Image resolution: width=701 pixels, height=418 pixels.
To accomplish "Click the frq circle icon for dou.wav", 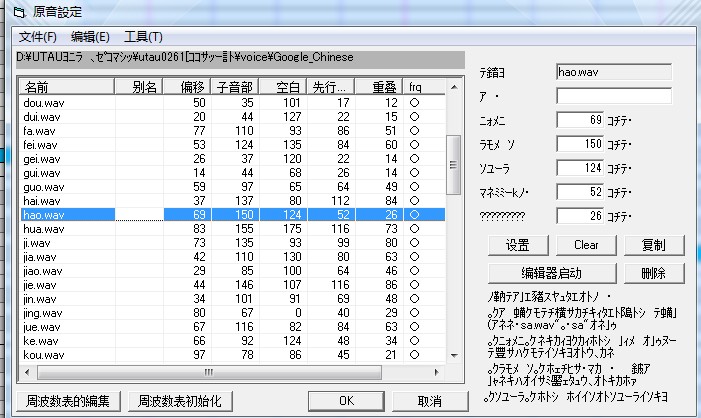I will [x=414, y=103].
